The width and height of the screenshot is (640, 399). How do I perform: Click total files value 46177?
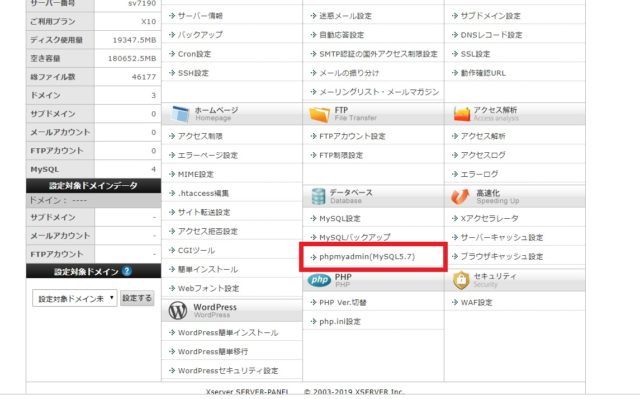(x=144, y=77)
